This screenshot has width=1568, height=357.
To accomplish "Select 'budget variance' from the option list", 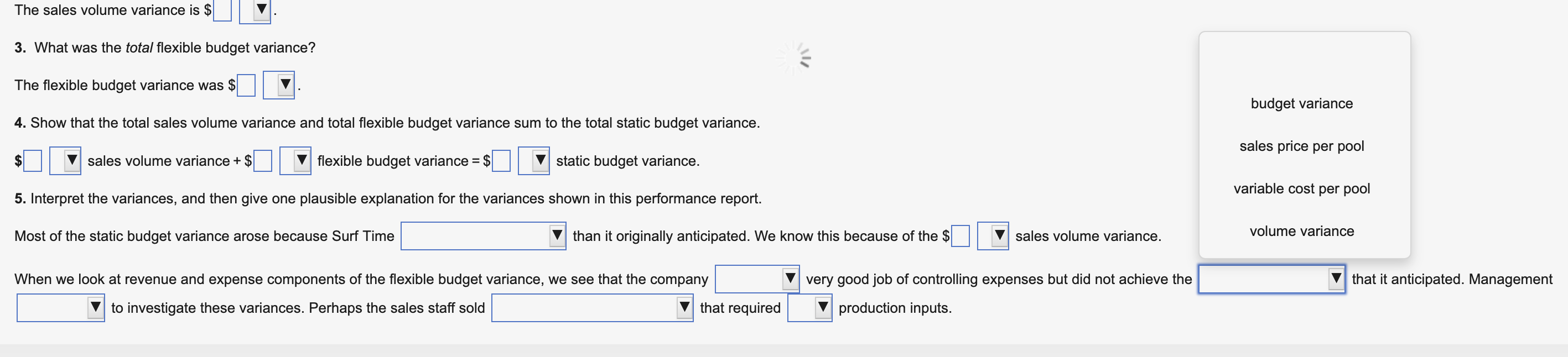I will (x=1301, y=103).
